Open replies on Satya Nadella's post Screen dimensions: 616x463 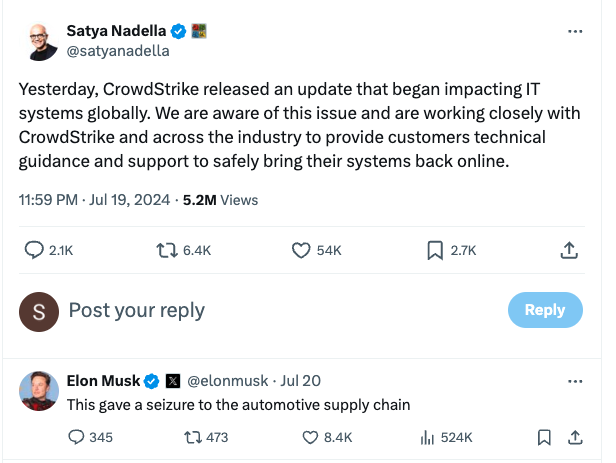[x=33, y=251]
